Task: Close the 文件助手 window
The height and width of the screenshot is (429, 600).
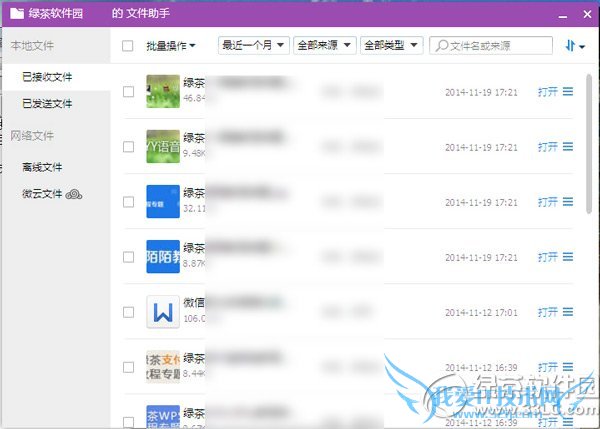Action: [x=587, y=15]
